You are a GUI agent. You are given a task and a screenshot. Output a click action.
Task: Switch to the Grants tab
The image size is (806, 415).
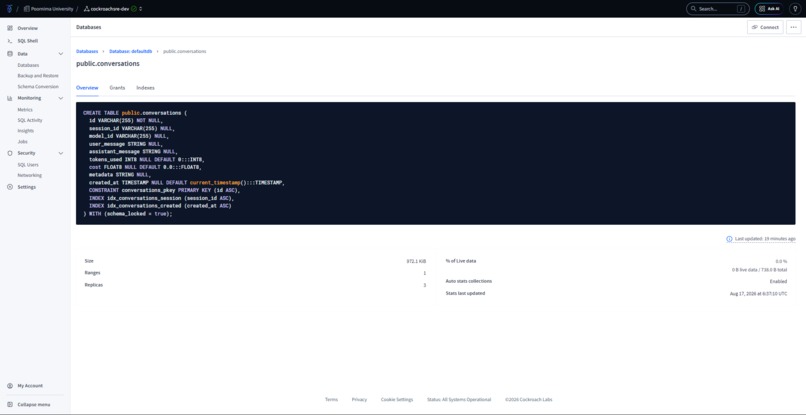(x=117, y=88)
